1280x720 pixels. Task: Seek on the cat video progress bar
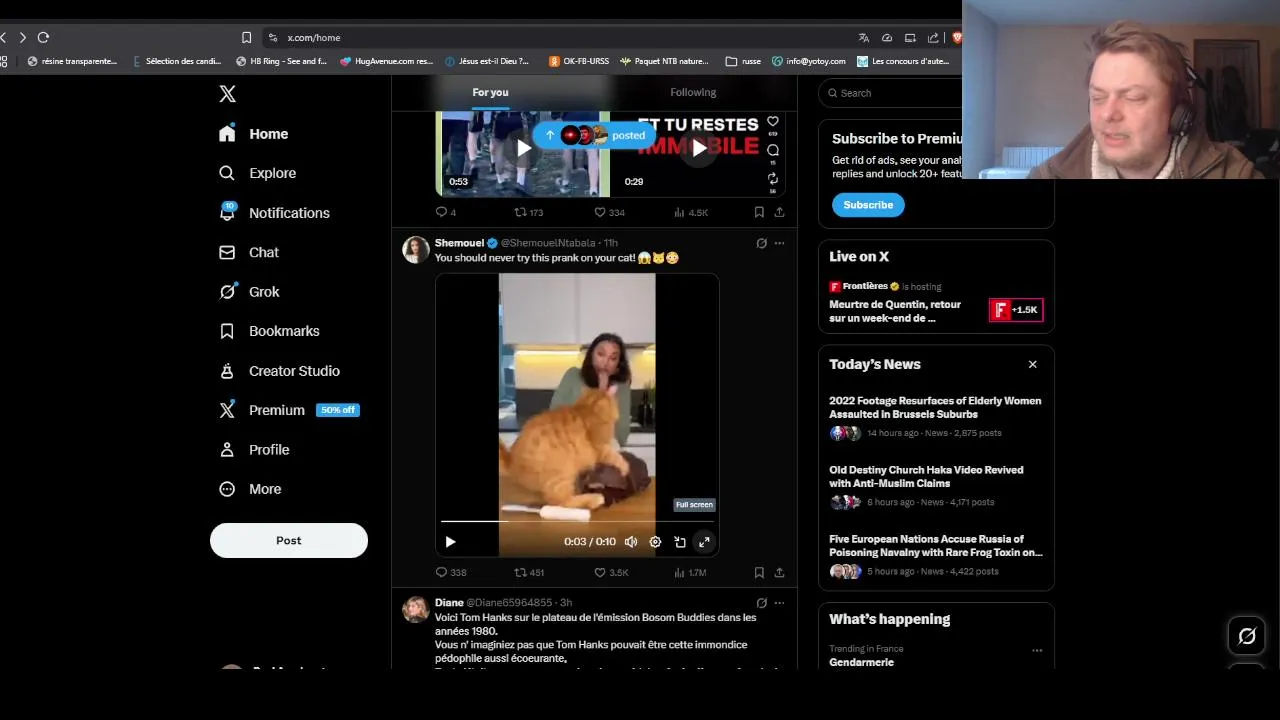coord(578,521)
